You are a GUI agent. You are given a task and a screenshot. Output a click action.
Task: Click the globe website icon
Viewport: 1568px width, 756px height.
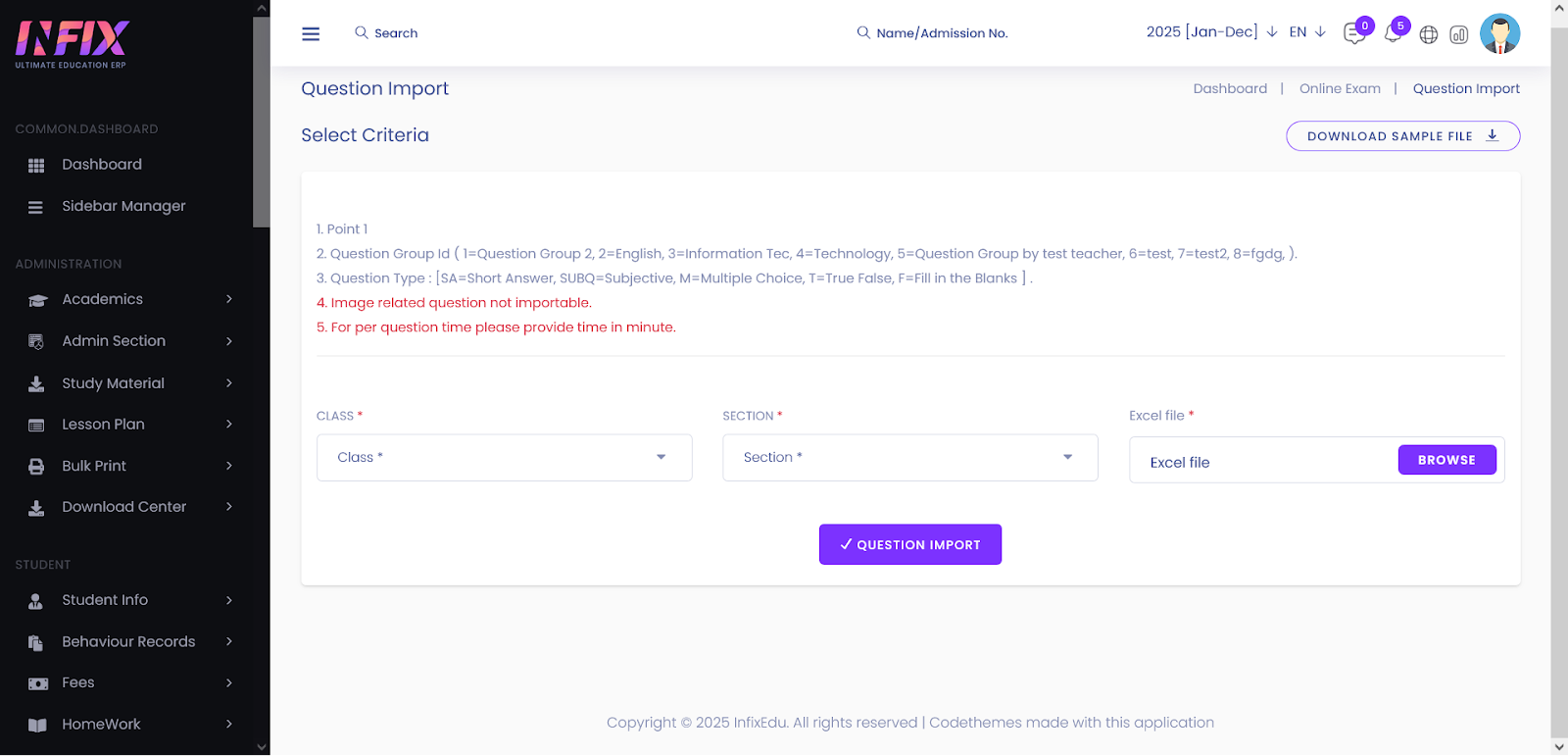(1429, 34)
